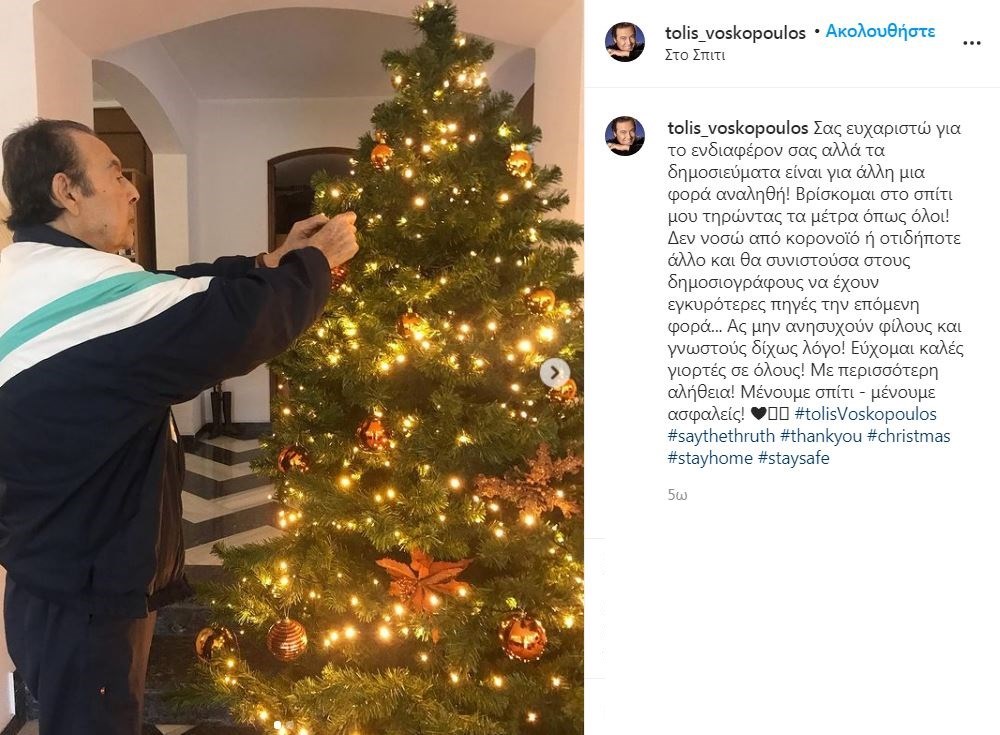Open the #stayhome hashtag
Screen dimensions: 1000x735
[710, 457]
